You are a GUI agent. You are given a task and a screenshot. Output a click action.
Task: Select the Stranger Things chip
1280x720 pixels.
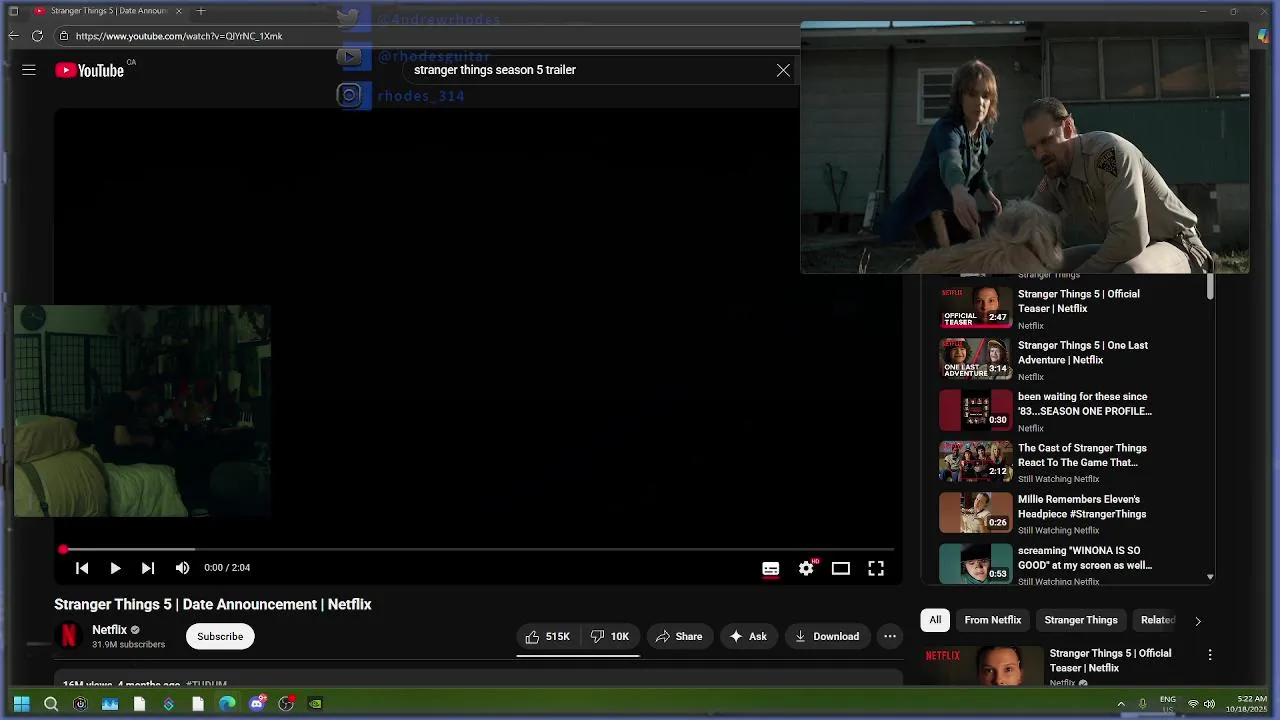click(1081, 620)
